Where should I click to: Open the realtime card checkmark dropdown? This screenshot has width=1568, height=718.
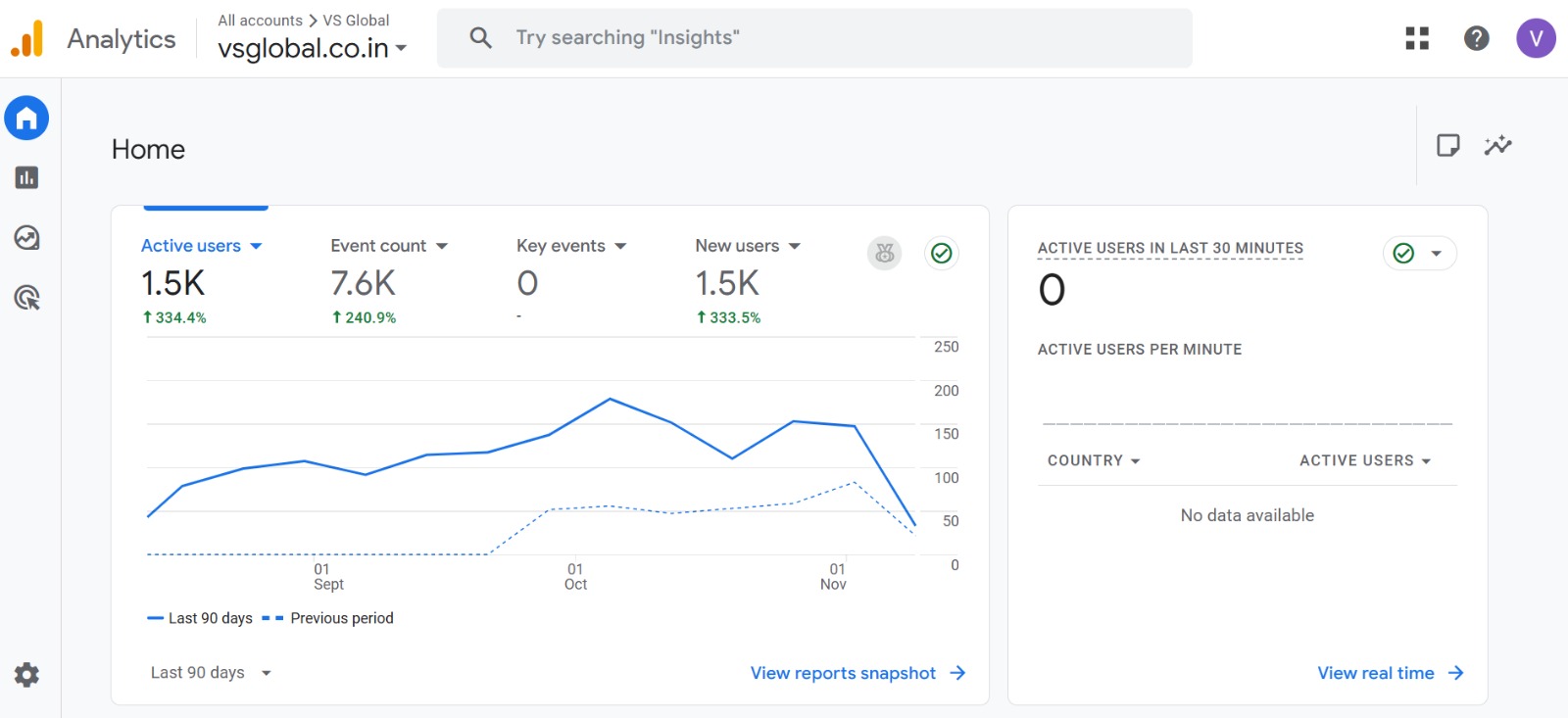pos(1419,254)
